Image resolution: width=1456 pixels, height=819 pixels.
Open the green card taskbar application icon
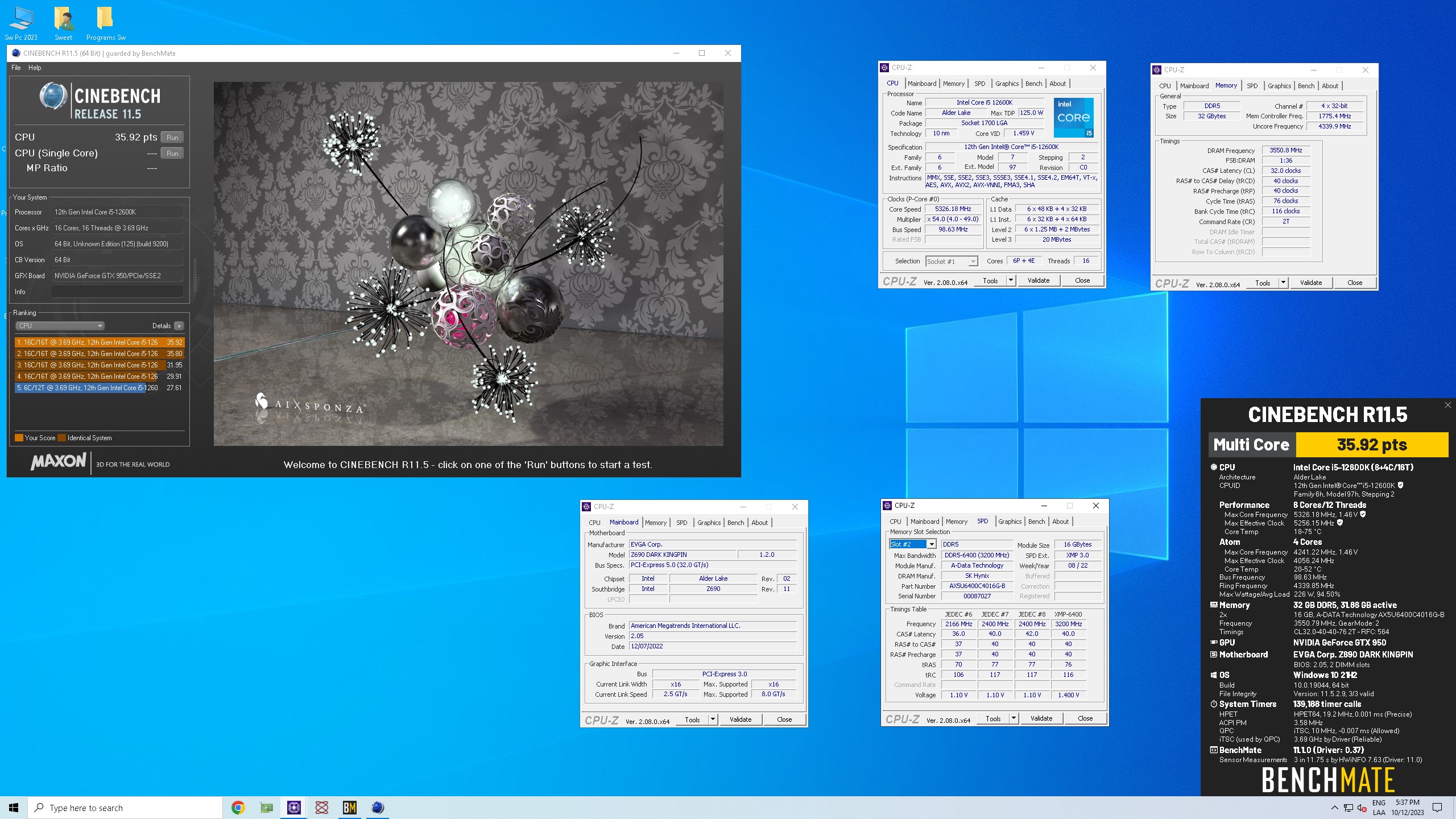[266, 808]
